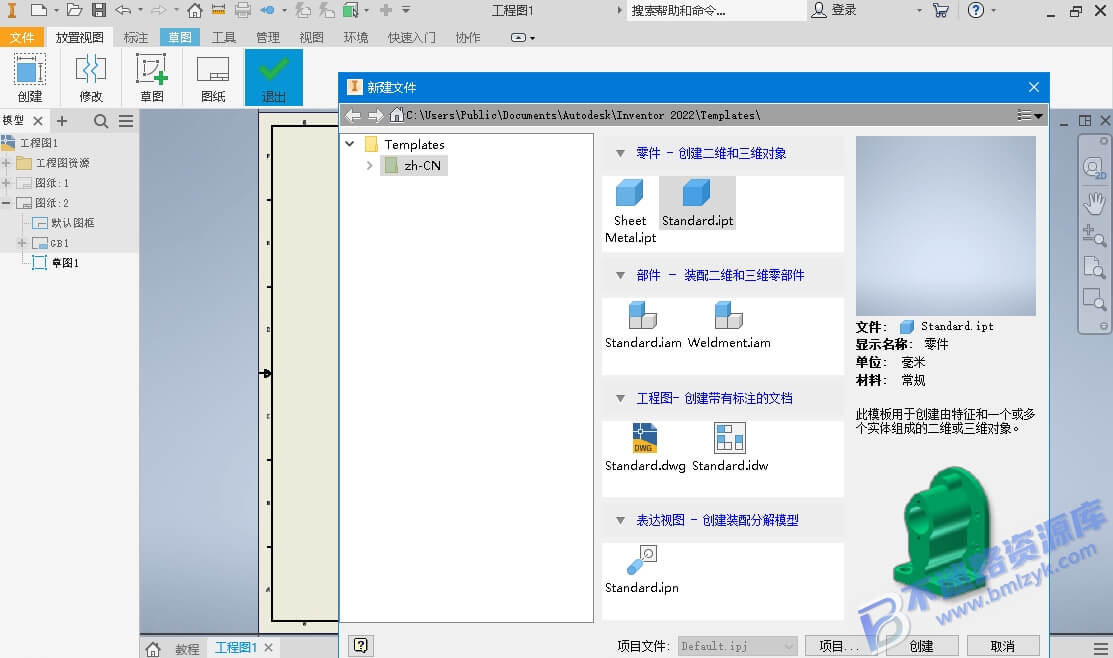Screen dimensions: 1113x658
Task: Click the 取消 button in the dialog
Action: coord(1002,646)
